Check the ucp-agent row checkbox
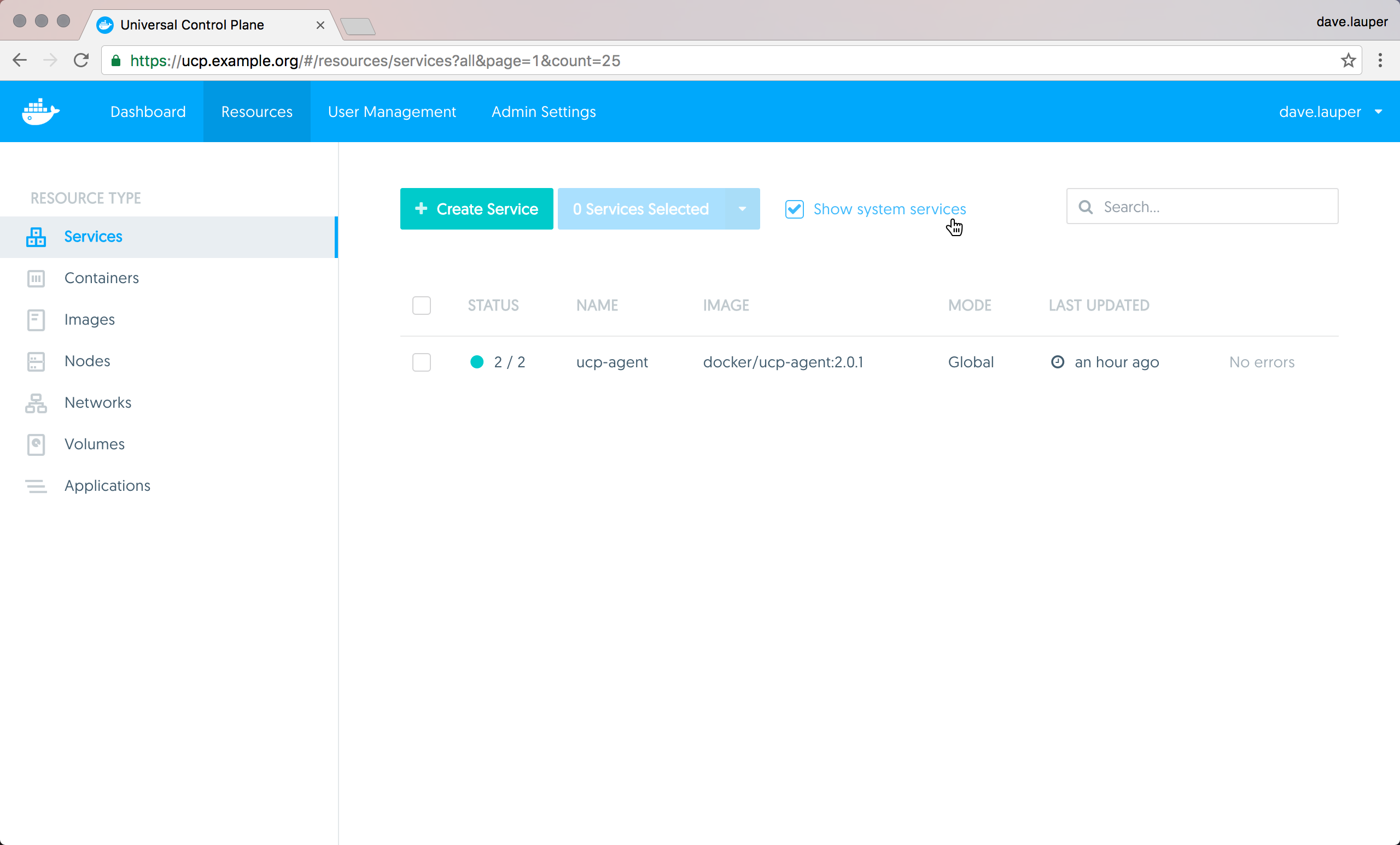This screenshot has width=1400, height=845. tap(422, 362)
